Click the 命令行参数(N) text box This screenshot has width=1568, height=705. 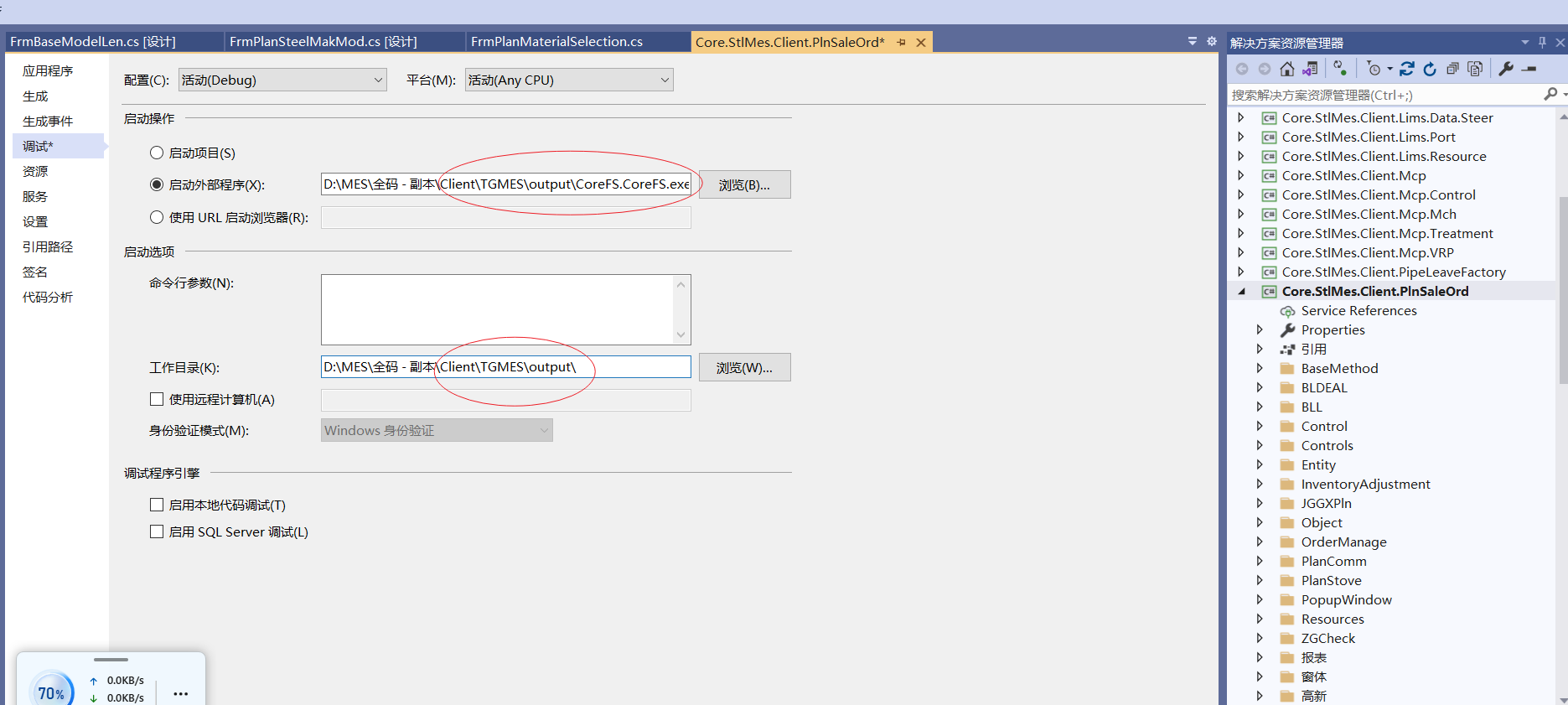click(497, 309)
